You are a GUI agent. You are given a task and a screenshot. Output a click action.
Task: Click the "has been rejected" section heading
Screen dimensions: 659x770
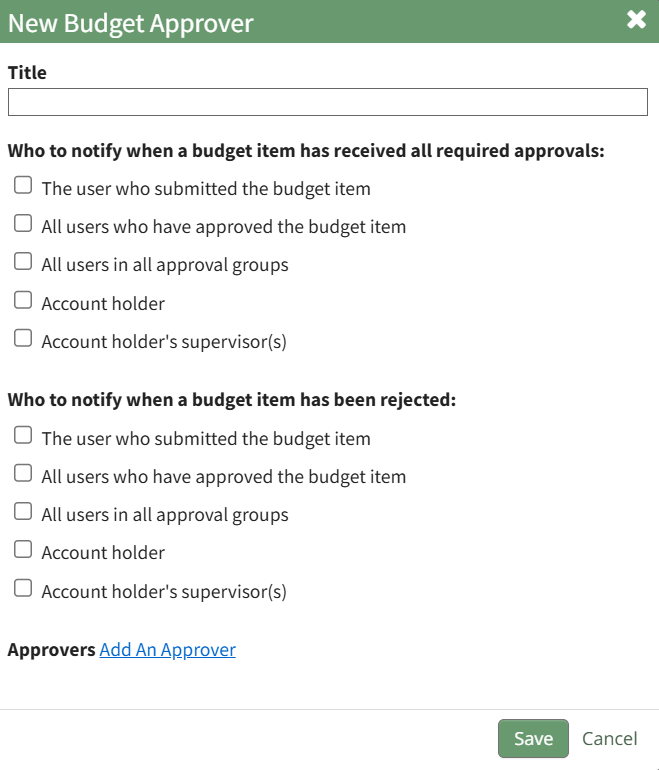pos(231,400)
